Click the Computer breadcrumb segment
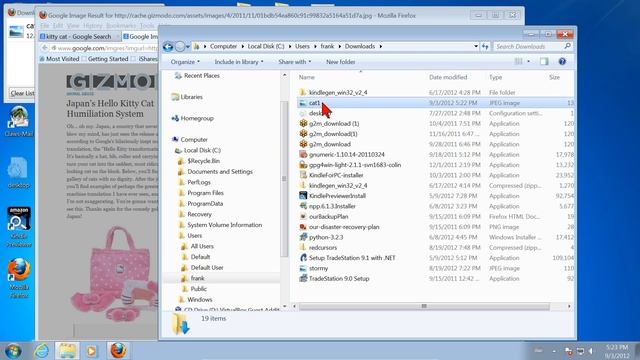Image resolution: width=640 pixels, height=360 pixels. [223, 47]
